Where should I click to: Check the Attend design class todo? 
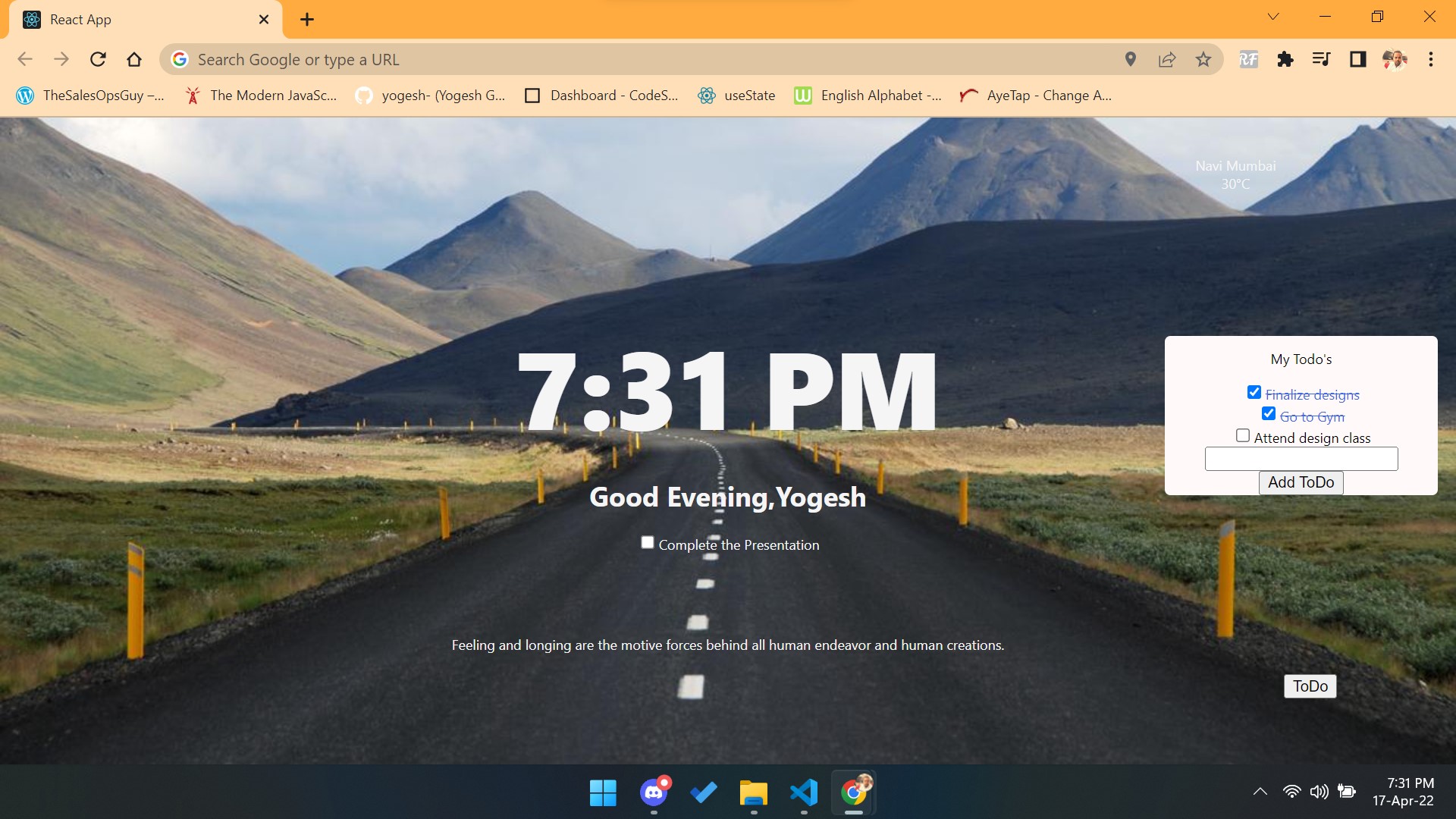pyautogui.click(x=1243, y=436)
